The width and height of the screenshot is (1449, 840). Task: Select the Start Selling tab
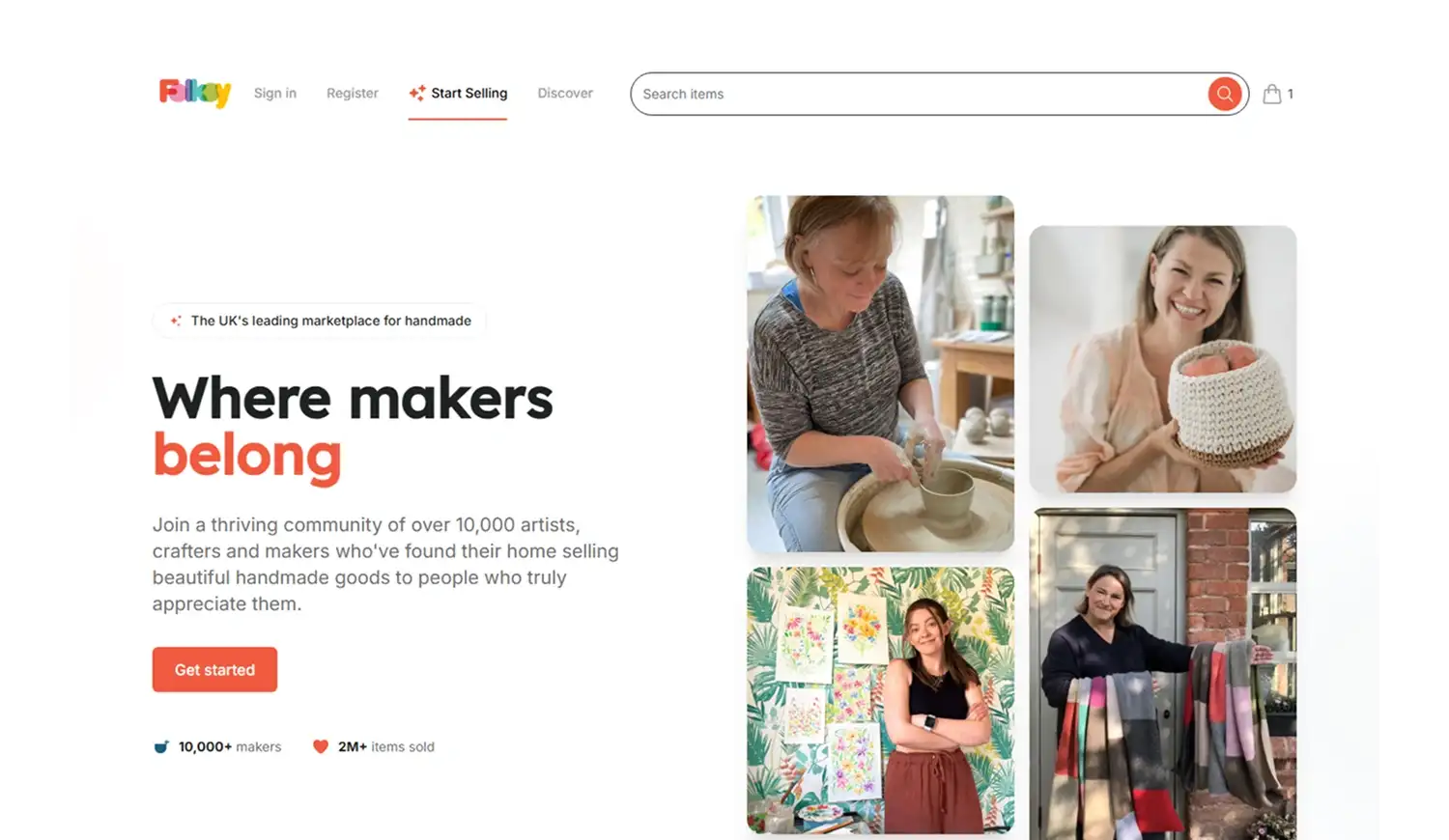(458, 94)
